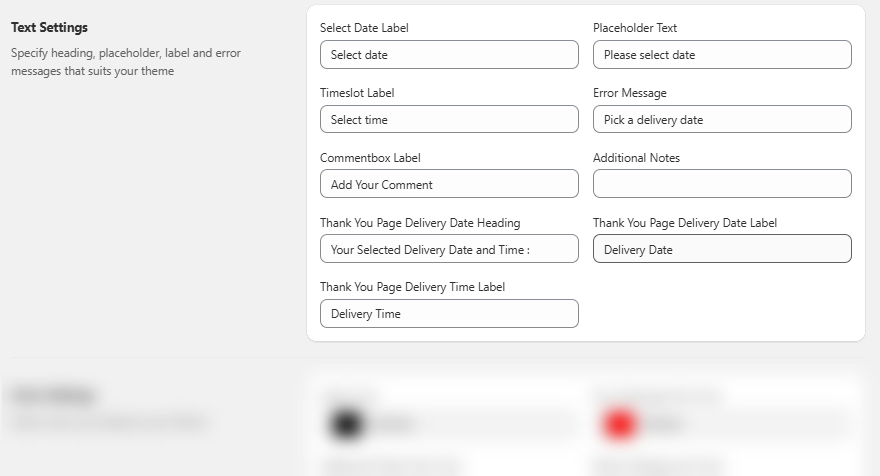
Task: Click the 'Error Message' caption text
Action: [629, 93]
